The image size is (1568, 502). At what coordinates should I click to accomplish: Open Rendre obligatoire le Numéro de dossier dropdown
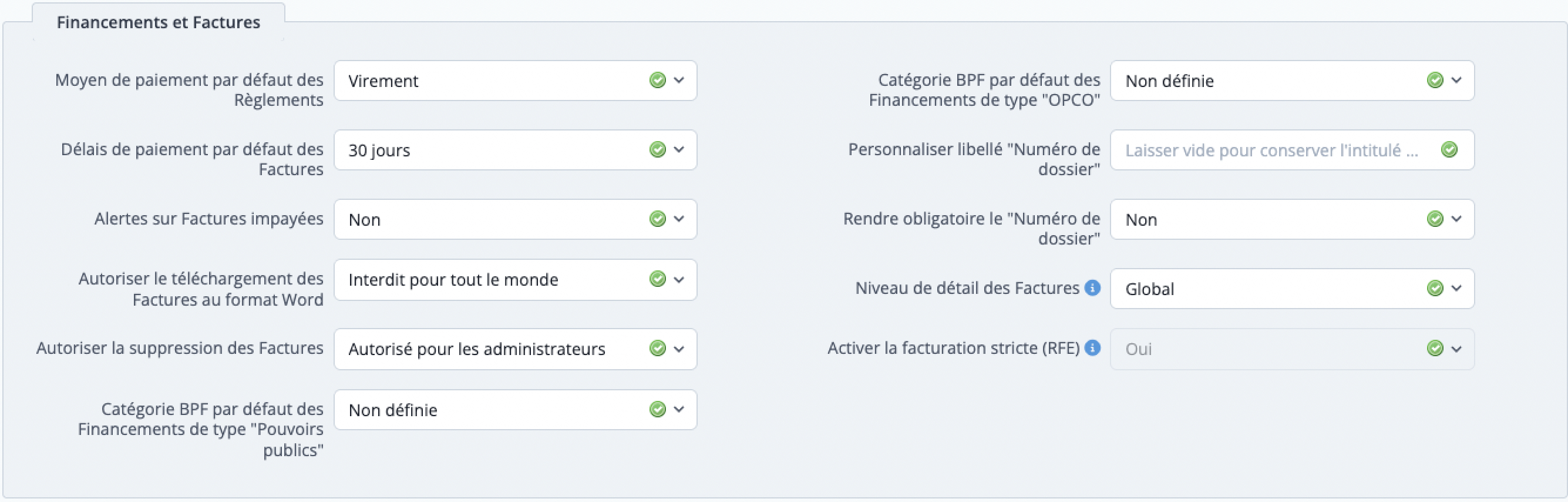1291,219
